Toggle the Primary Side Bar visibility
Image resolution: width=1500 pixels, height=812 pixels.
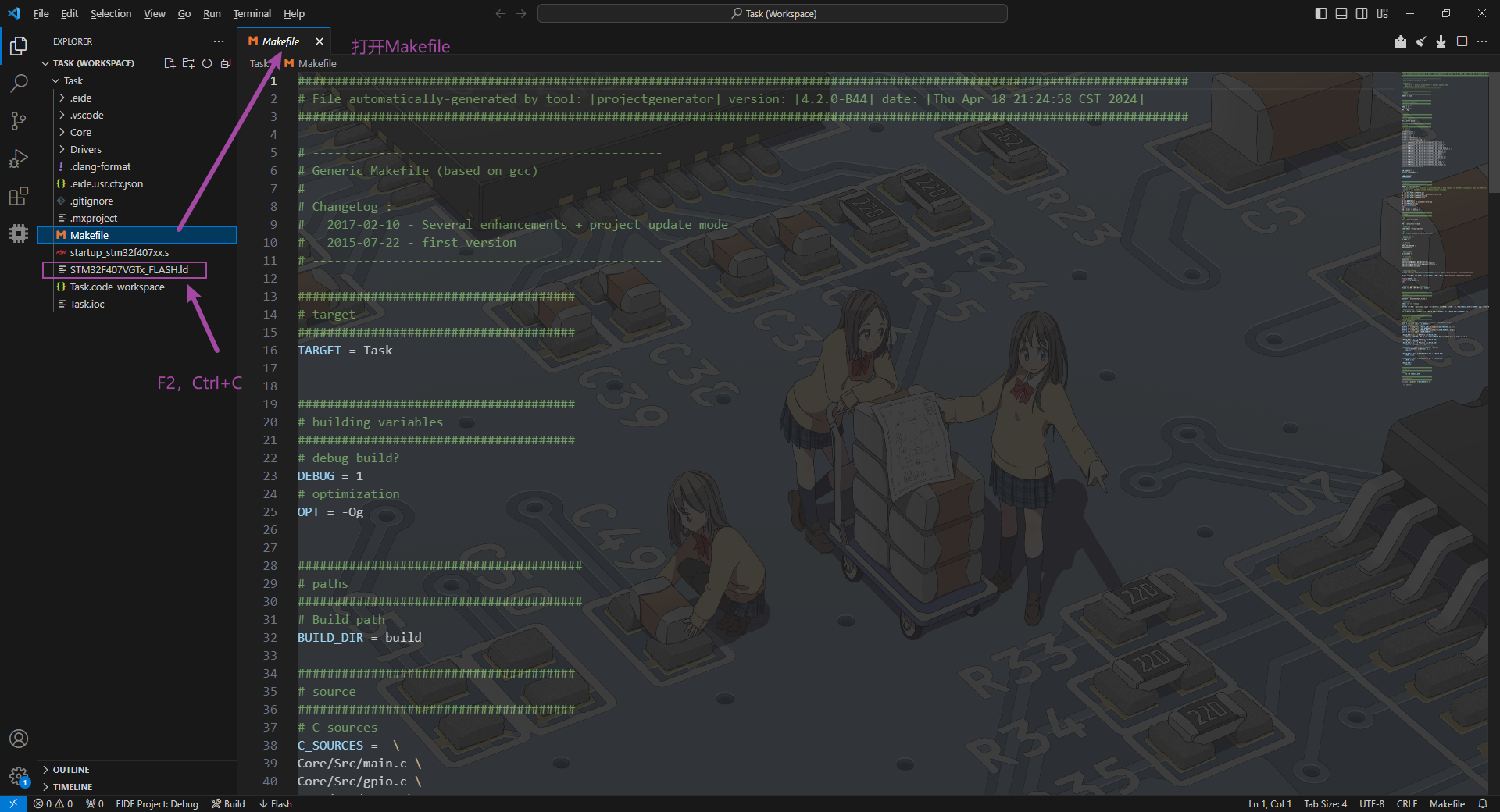point(1320,13)
